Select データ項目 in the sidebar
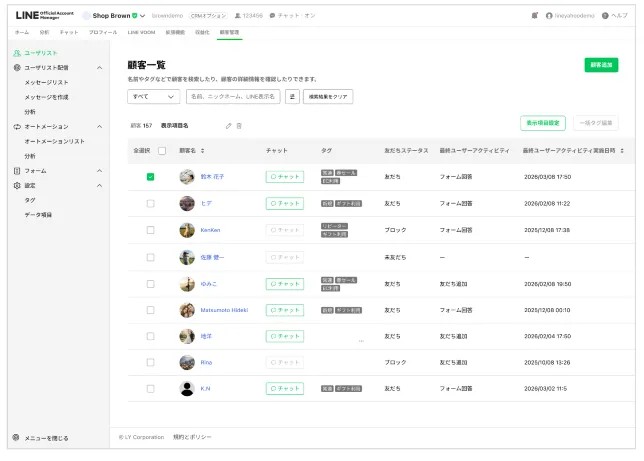644x461 pixels. point(38,214)
